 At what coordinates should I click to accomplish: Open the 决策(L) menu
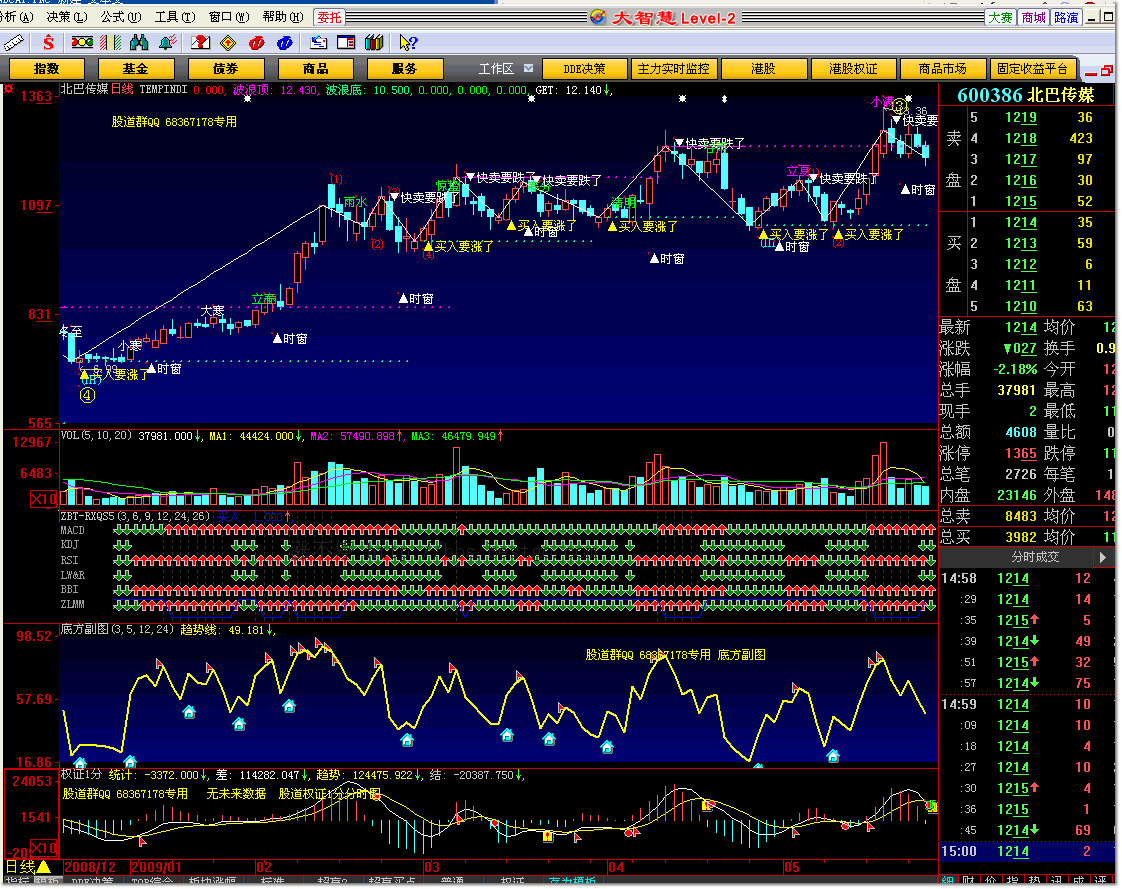(x=67, y=17)
